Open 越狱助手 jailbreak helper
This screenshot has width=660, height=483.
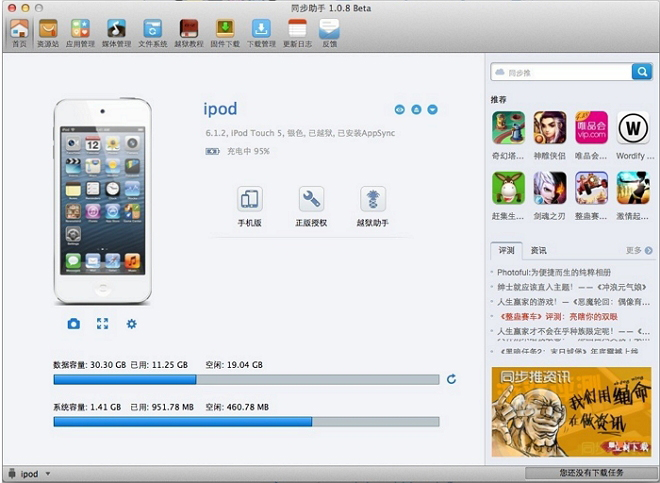(373, 206)
